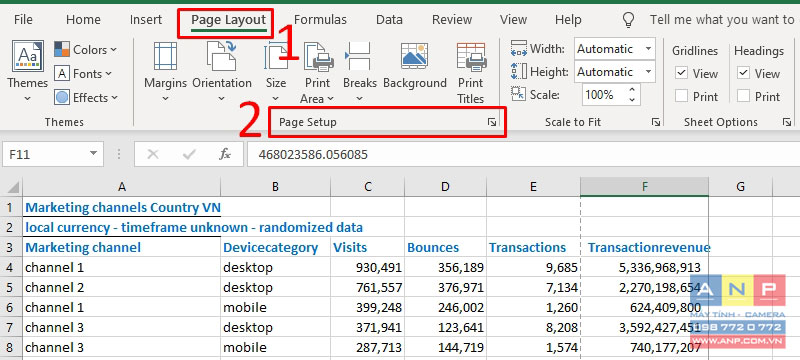Open the Help tab
This screenshot has width=800, height=360.
tap(568, 20)
